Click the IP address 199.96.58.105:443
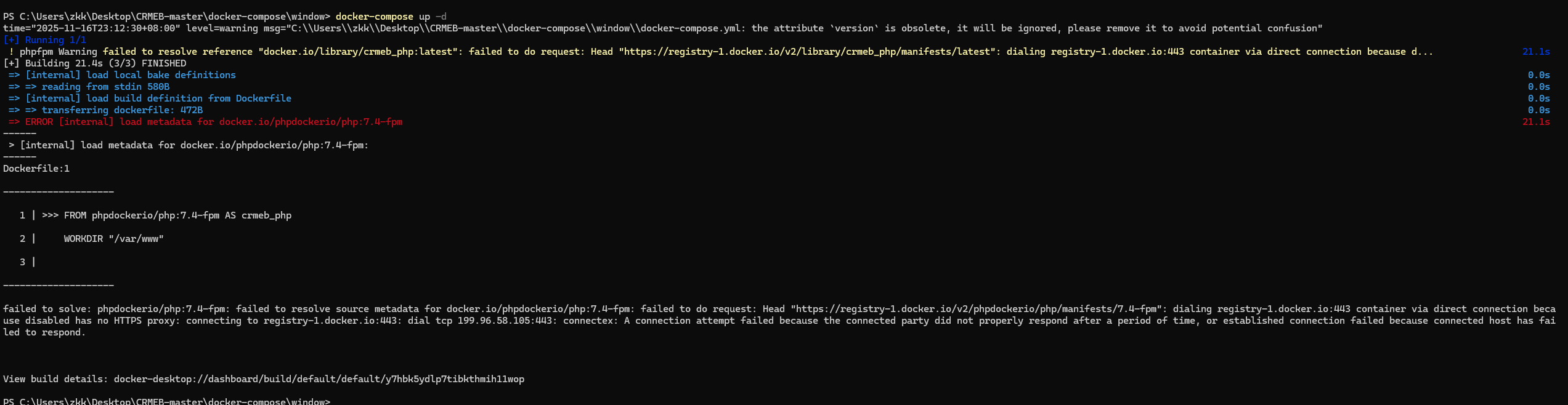Viewport: 1568px width, 405px height. tap(506, 321)
